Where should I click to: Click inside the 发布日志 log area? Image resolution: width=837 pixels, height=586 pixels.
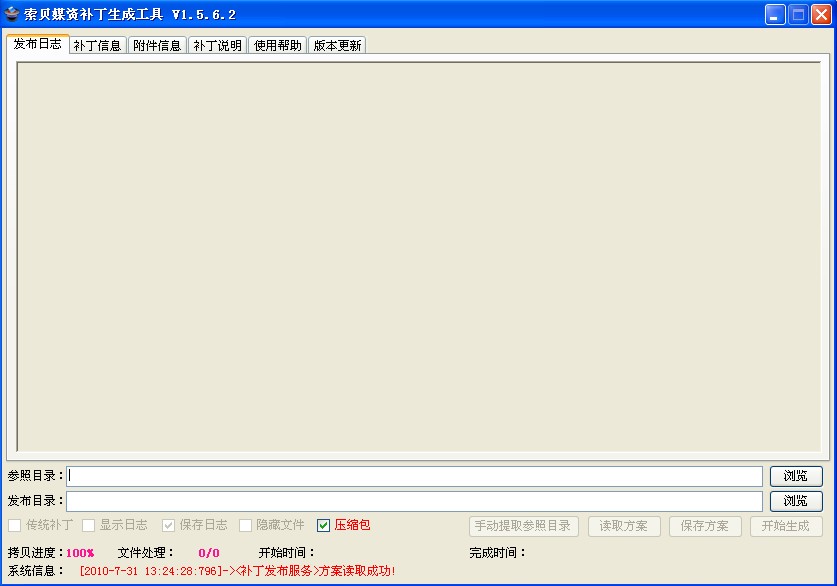tap(419, 257)
